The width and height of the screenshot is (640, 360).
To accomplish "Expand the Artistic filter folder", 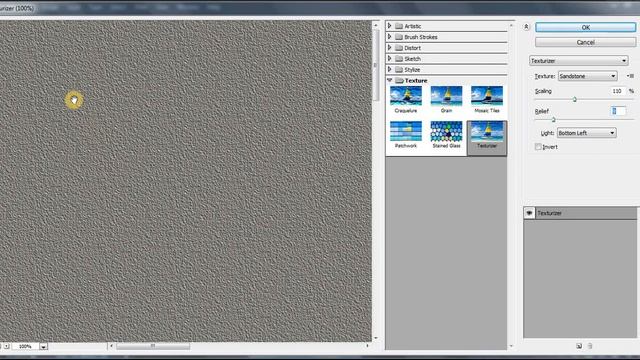I will [389, 26].
